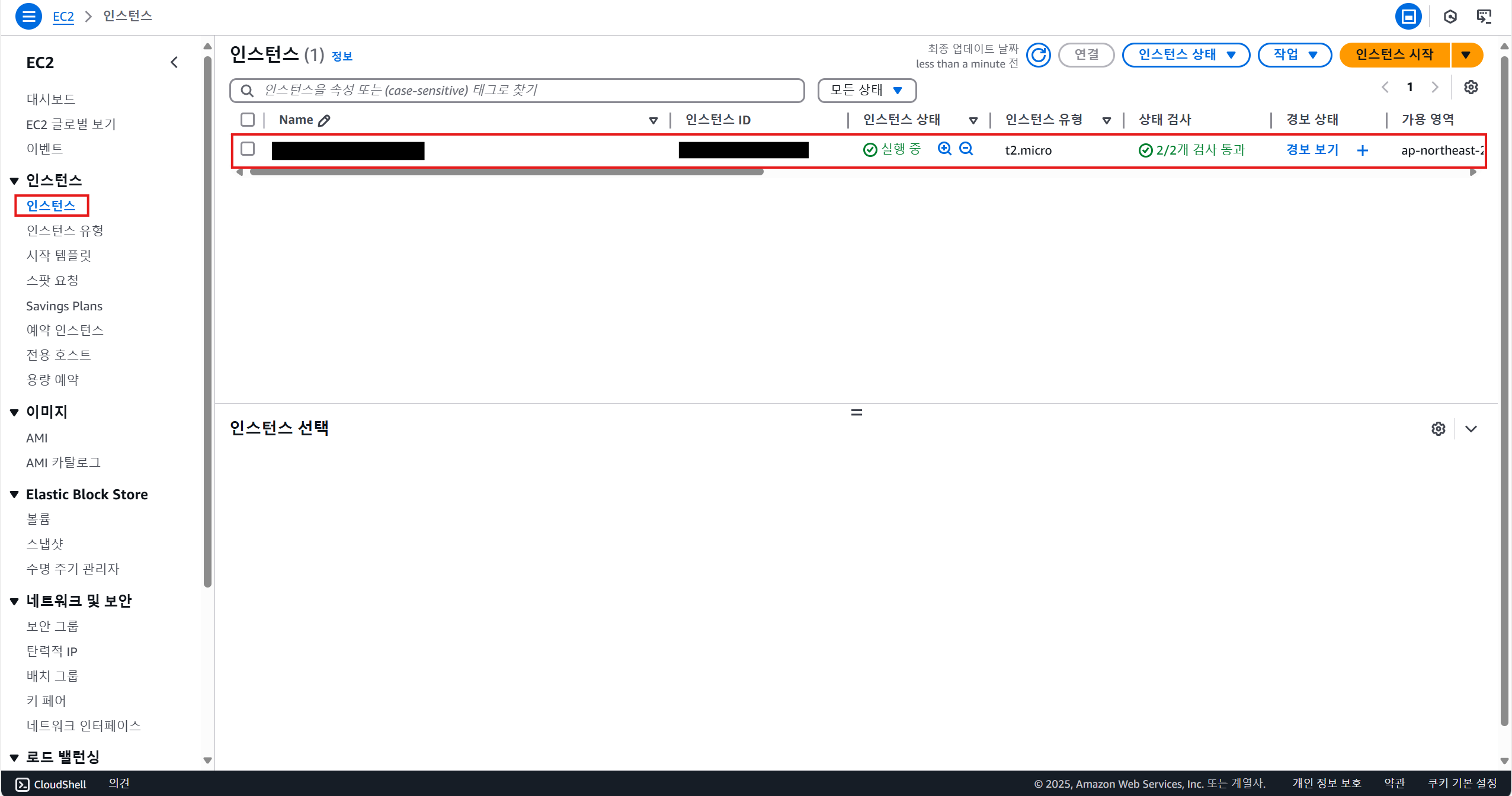Go to 볼륨 under Elastic Block Store
Image resolution: width=1512 pixels, height=796 pixels.
pyautogui.click(x=39, y=519)
